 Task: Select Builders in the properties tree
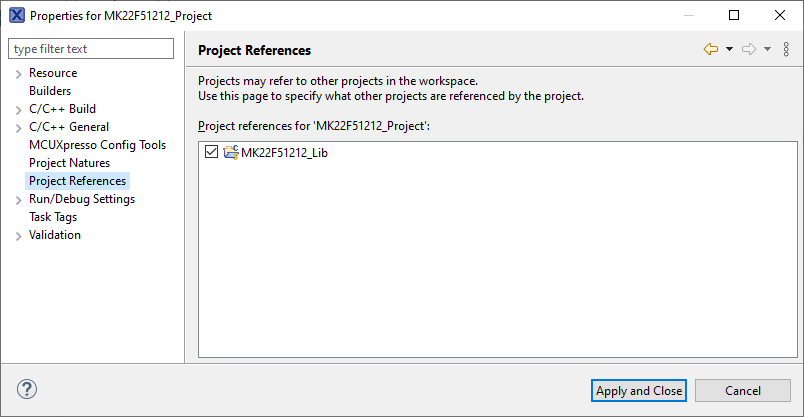[x=50, y=91]
